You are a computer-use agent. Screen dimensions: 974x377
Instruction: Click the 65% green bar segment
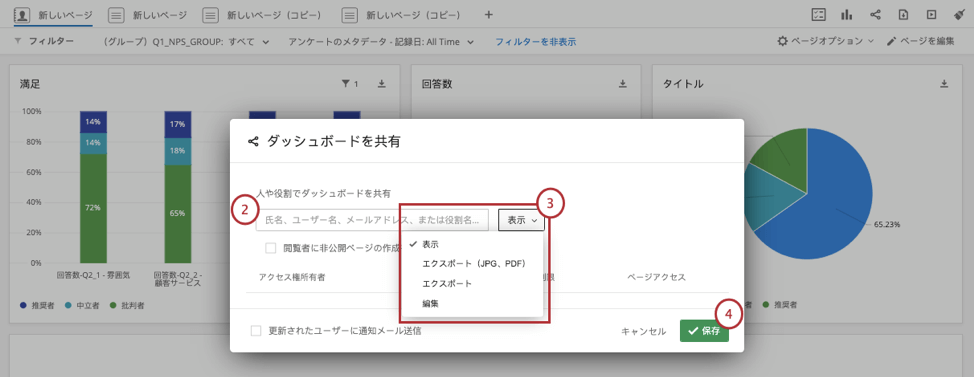pos(178,214)
